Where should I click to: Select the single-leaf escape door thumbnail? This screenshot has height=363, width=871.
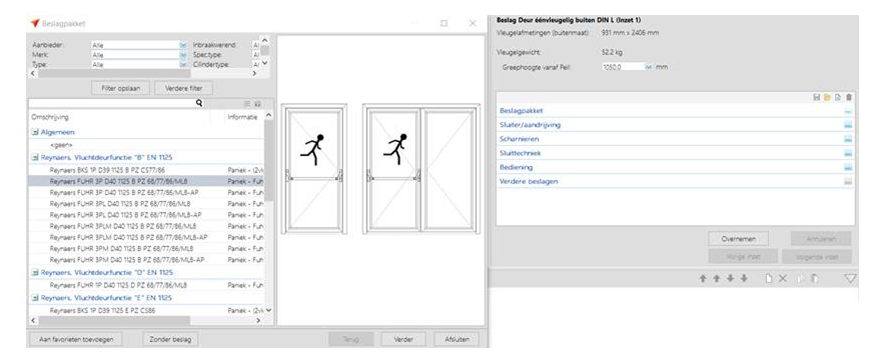314,169
